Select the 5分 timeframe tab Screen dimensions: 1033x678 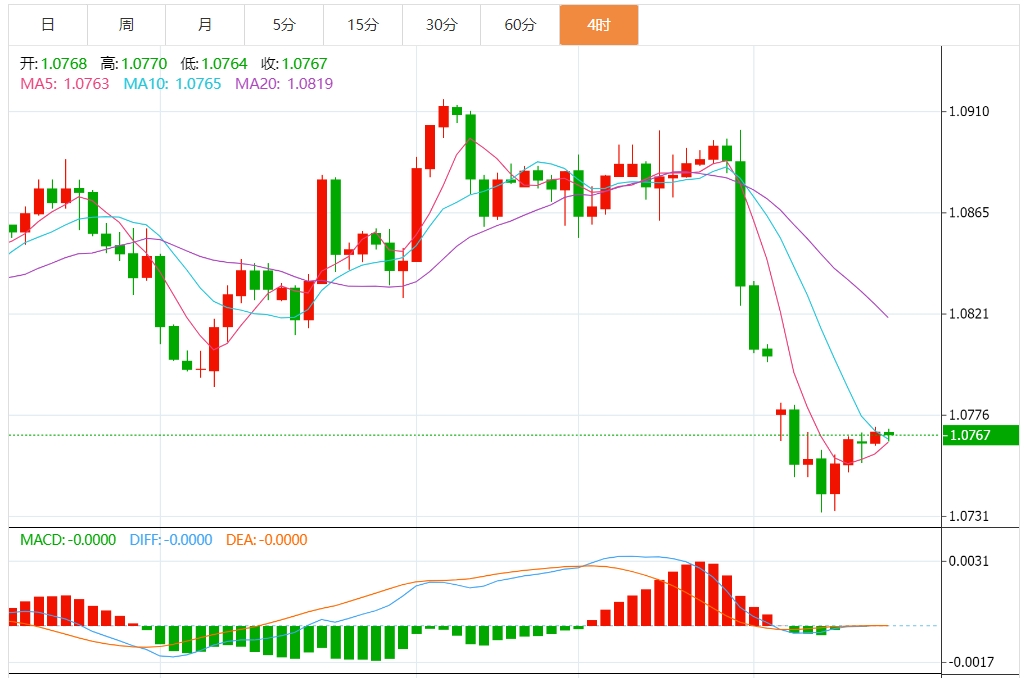click(284, 25)
